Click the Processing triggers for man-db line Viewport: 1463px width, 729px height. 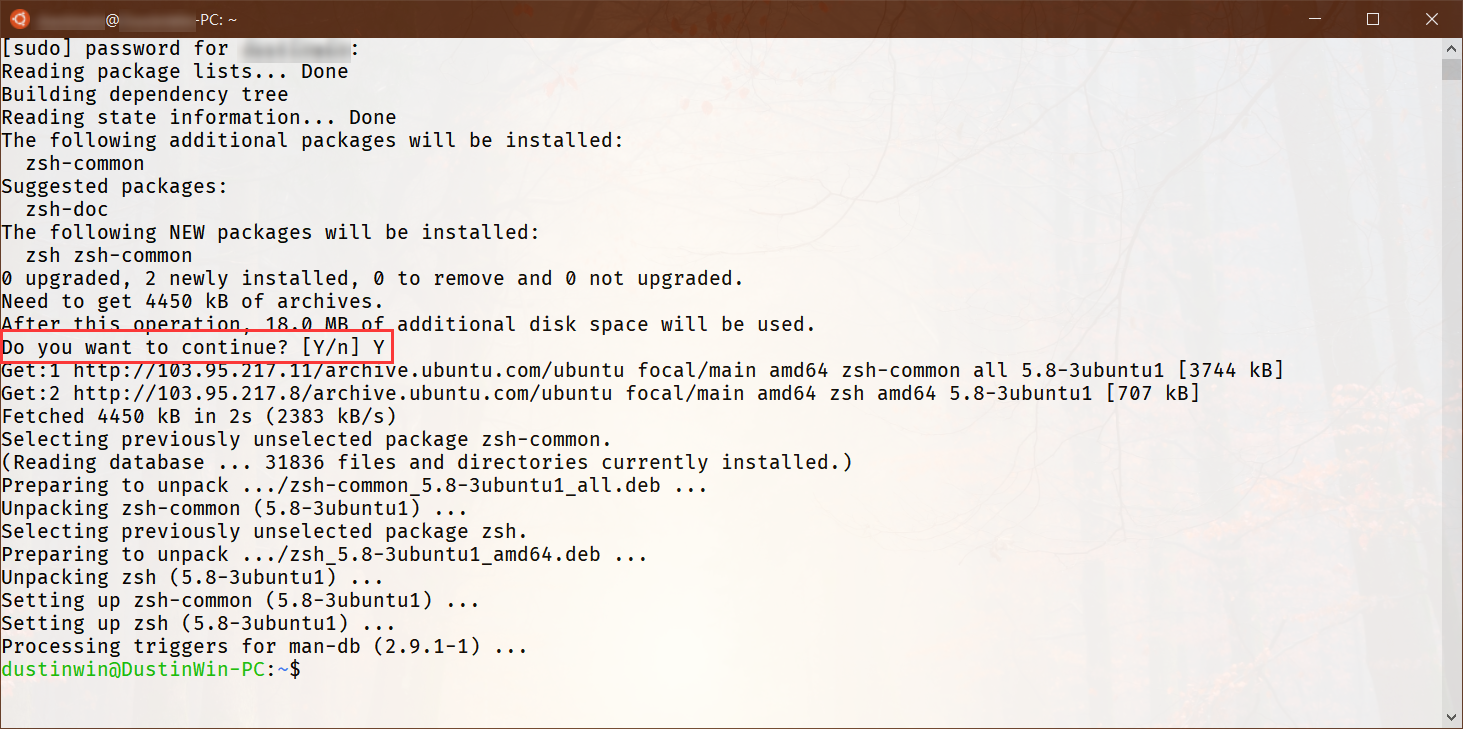(x=265, y=645)
